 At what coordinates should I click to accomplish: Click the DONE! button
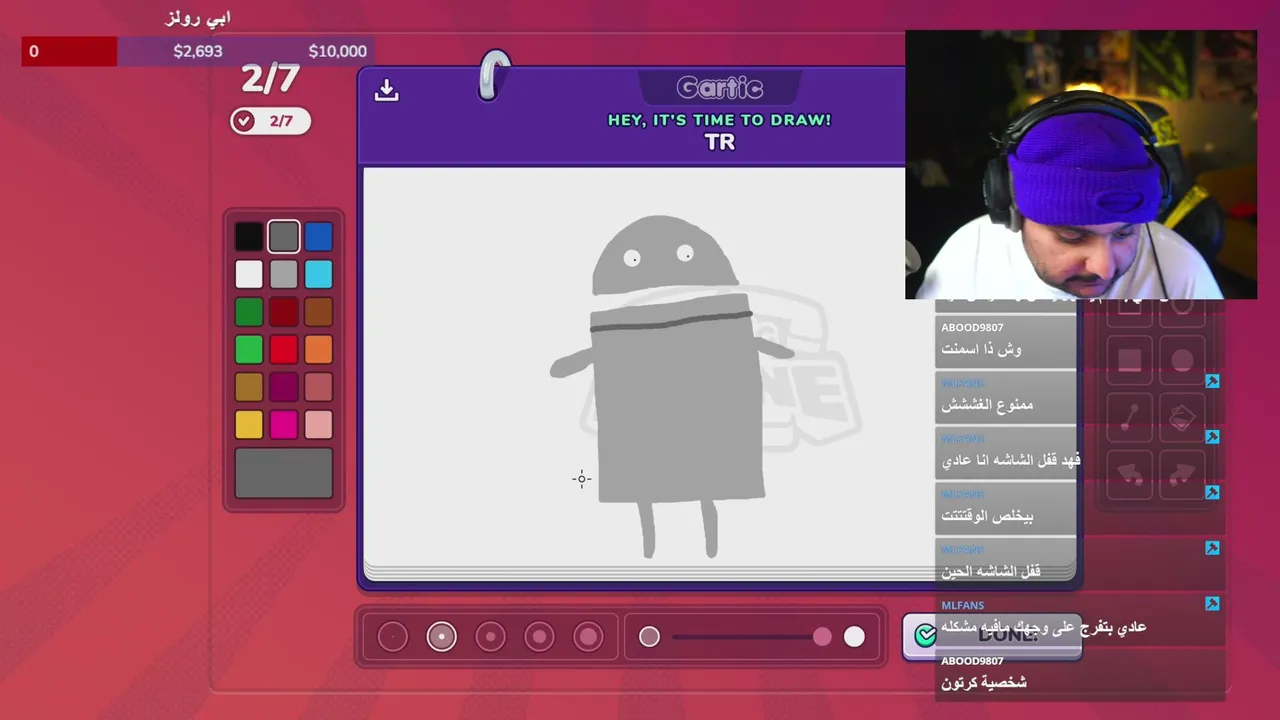[991, 635]
